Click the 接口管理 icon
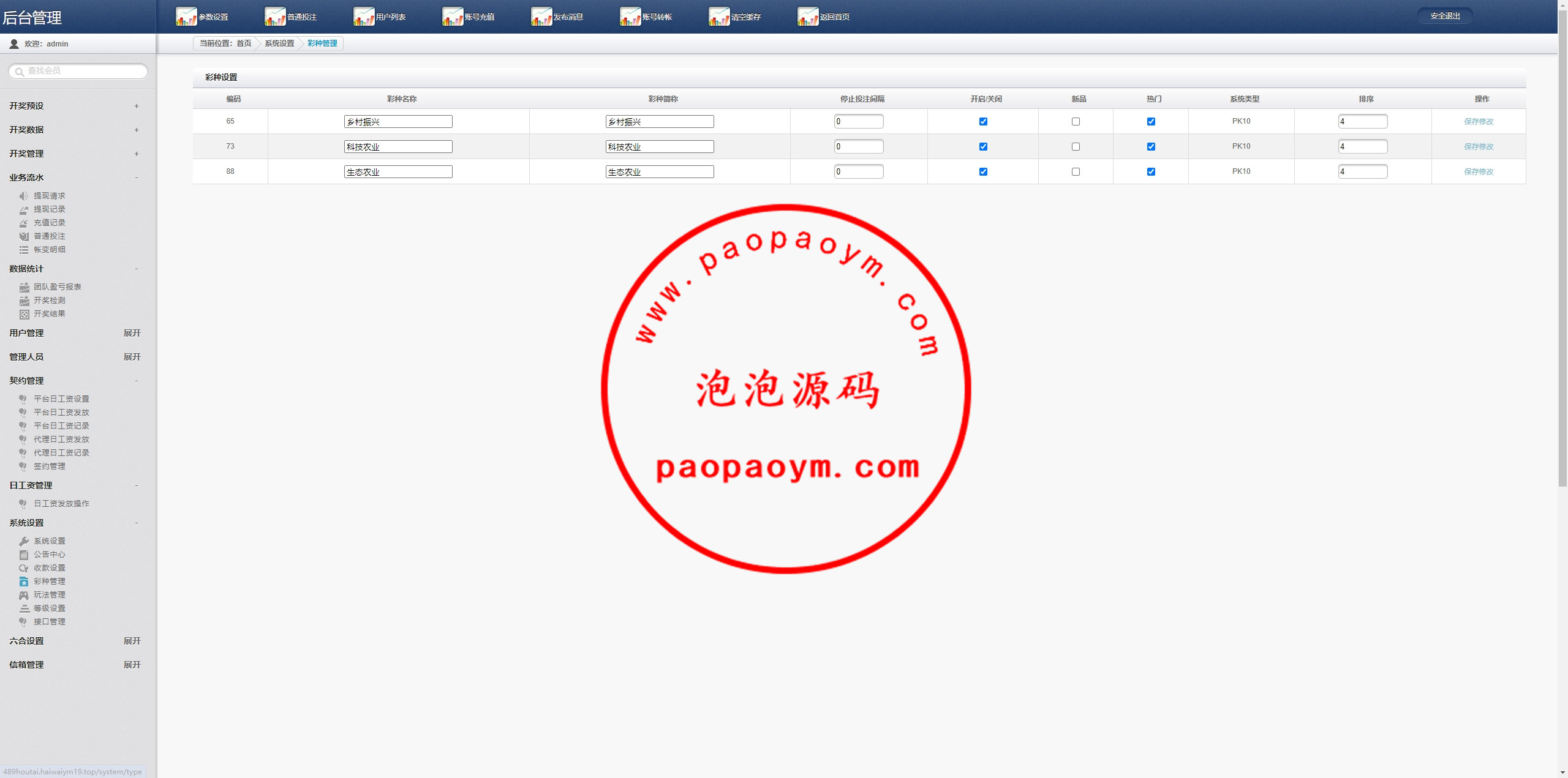 coord(24,622)
